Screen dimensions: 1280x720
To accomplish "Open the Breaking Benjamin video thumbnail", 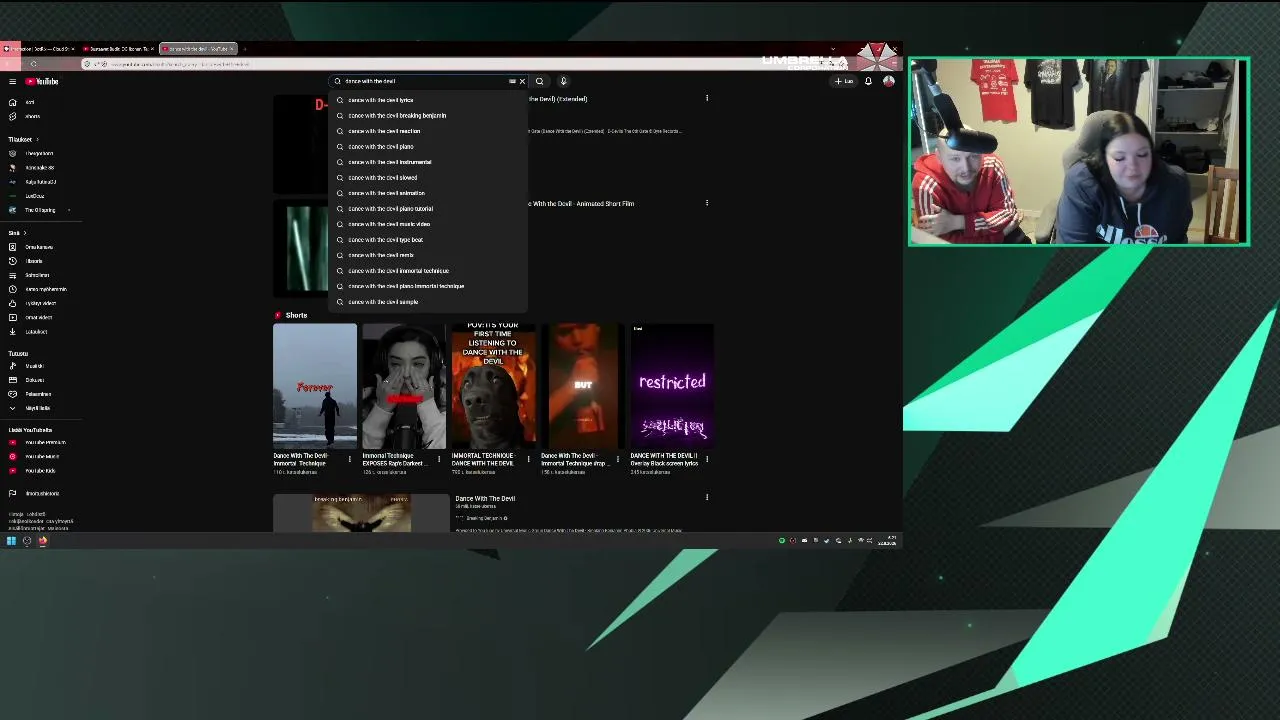I will click(361, 513).
